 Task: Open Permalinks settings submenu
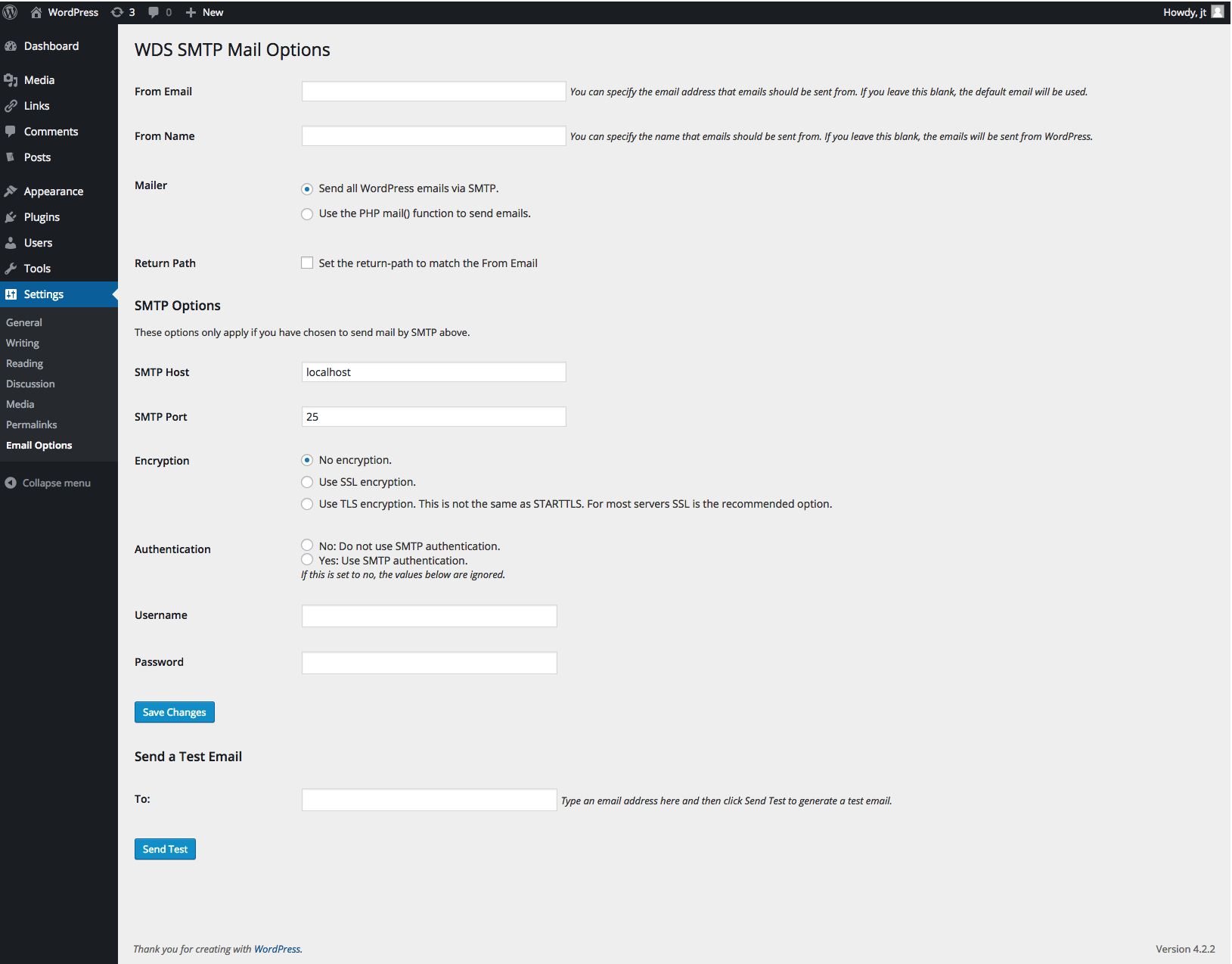32,424
